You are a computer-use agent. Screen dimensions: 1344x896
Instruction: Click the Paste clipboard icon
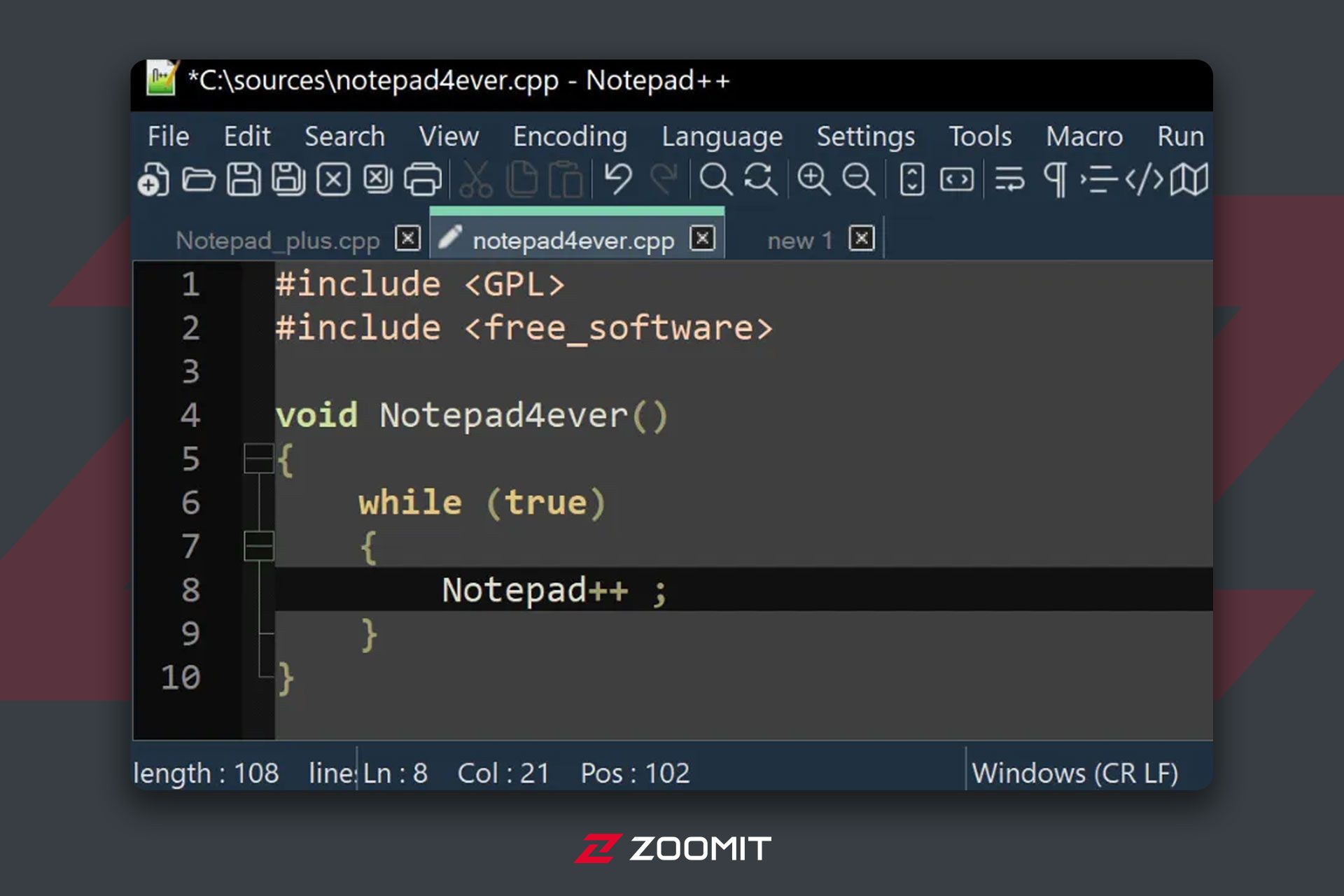click(566, 179)
